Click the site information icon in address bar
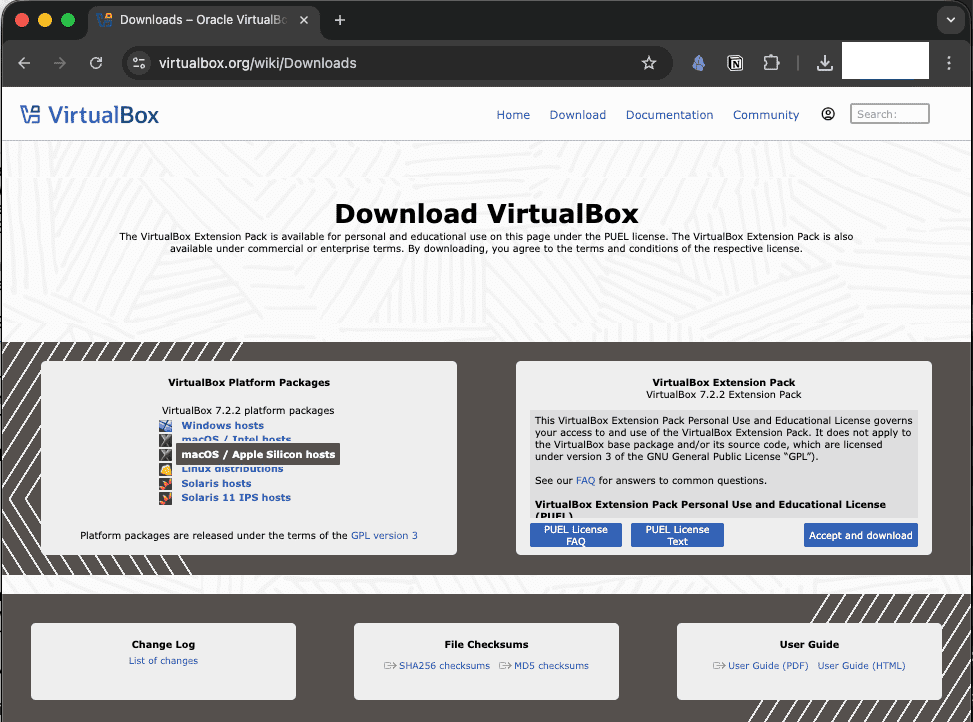Screen dimensions: 973x722 tap(139, 63)
